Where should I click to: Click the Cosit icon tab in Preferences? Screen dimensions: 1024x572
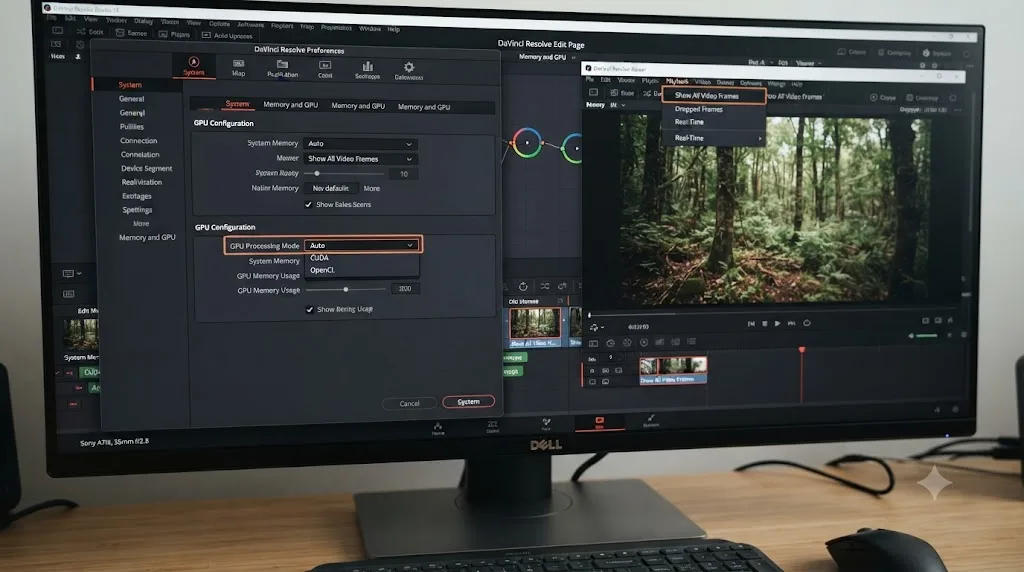pyautogui.click(x=325, y=69)
